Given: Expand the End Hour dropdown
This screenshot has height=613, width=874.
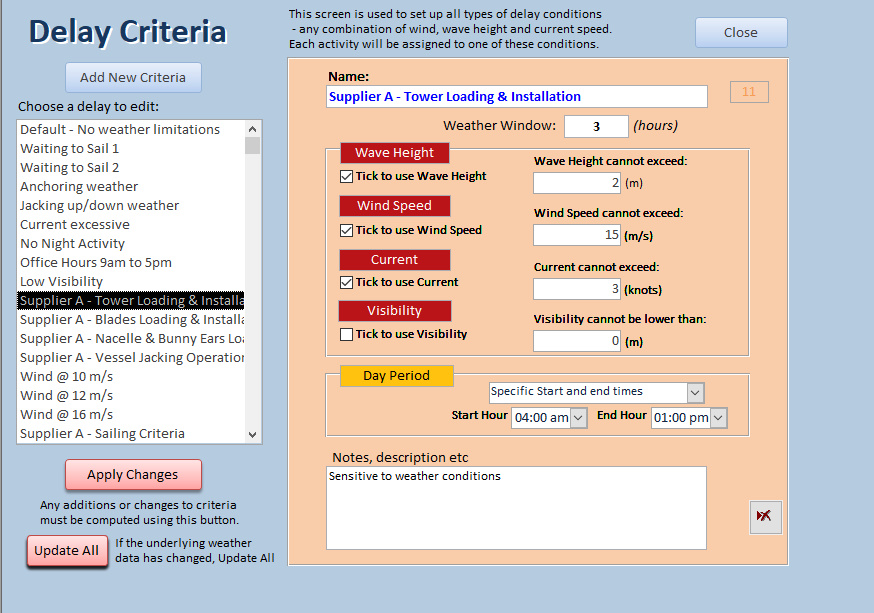Looking at the screenshot, I should 719,417.
